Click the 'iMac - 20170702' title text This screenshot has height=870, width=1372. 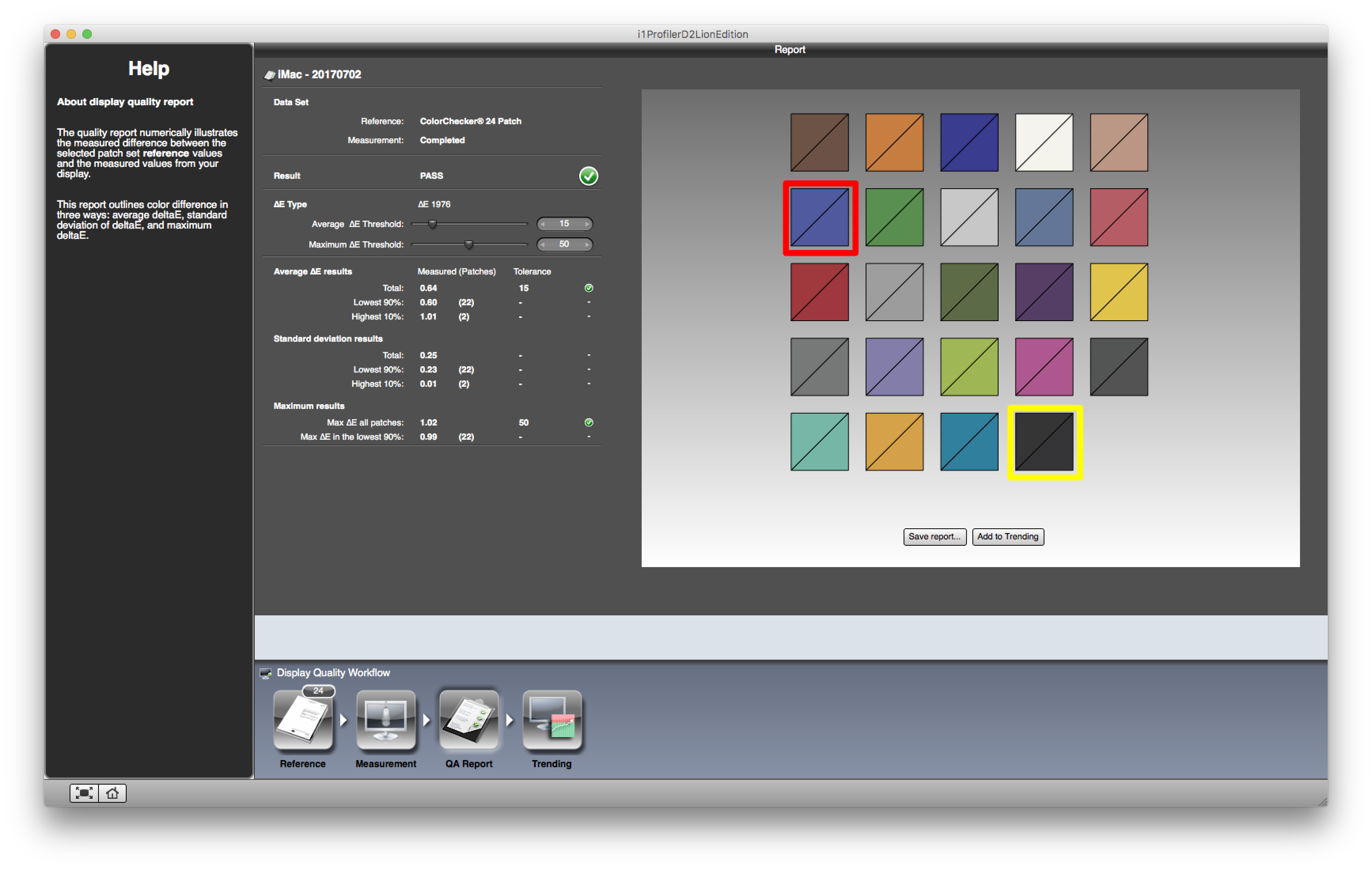tap(319, 75)
